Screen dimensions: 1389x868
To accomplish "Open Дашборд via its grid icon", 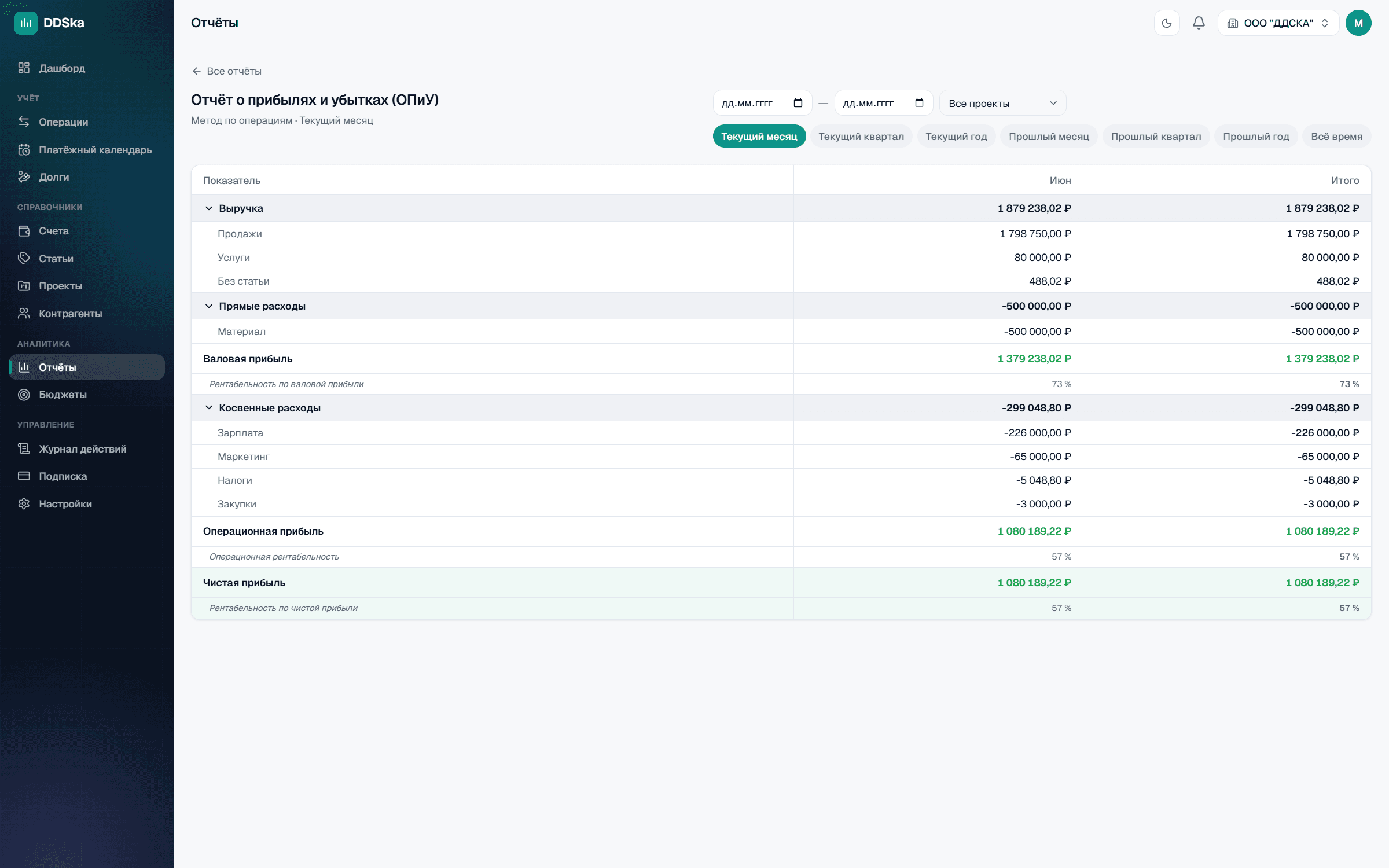I will [24, 68].
